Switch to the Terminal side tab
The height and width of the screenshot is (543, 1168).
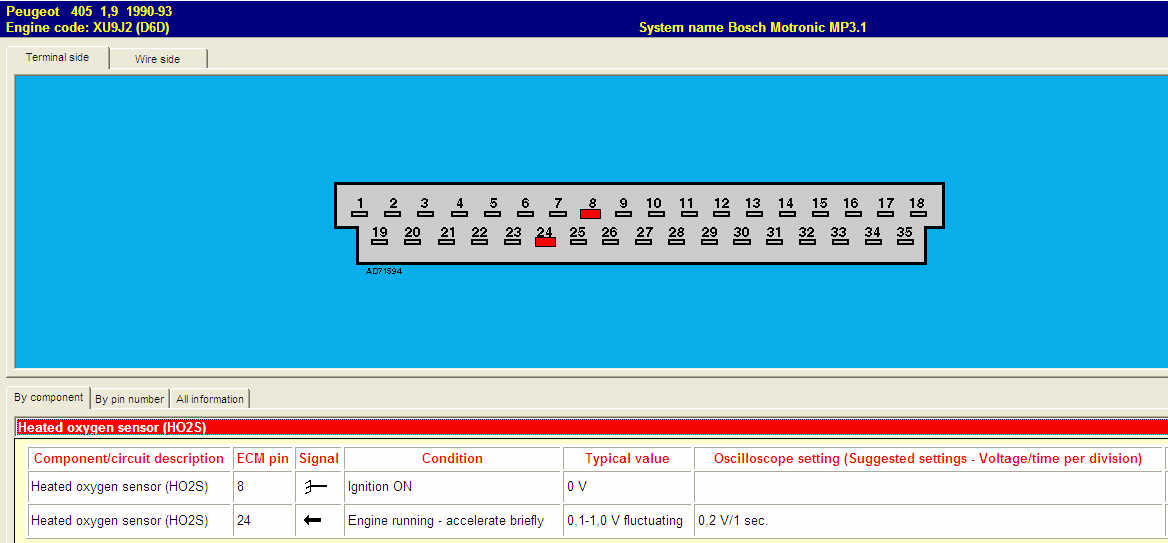coord(57,57)
